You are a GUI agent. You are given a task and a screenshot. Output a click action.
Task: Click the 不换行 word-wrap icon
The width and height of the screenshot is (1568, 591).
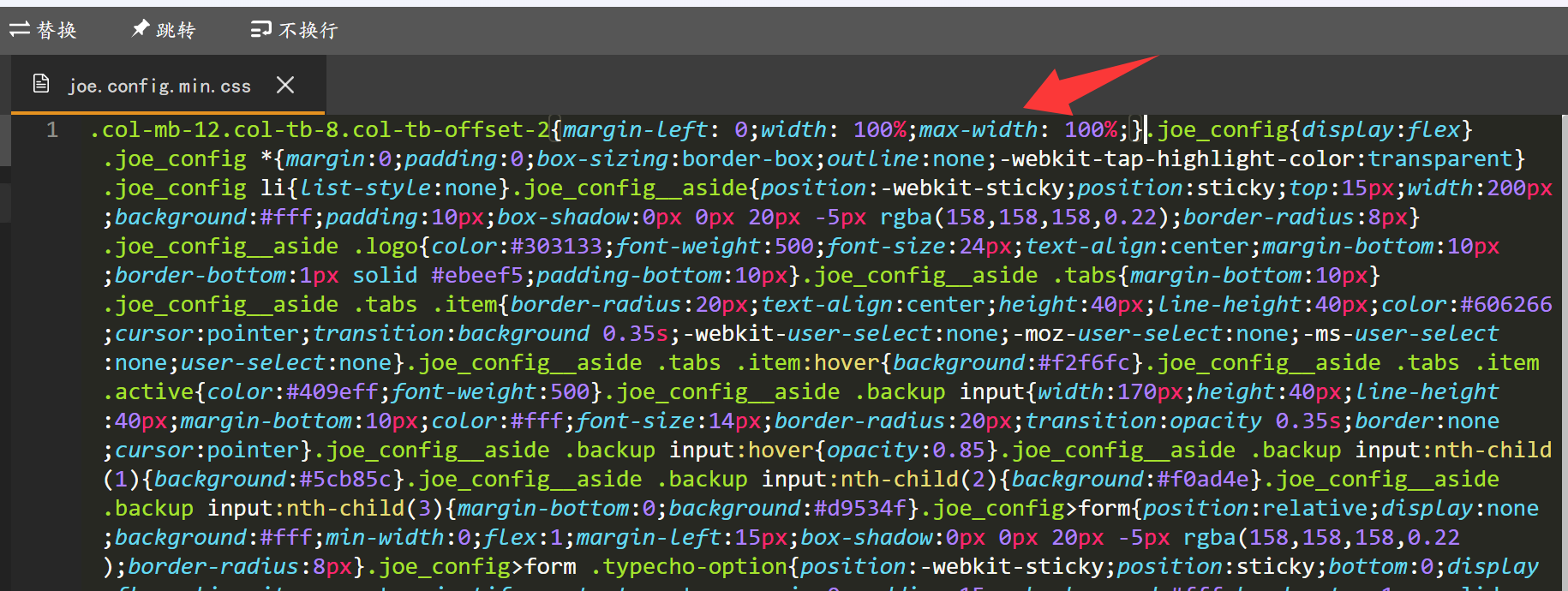(260, 30)
